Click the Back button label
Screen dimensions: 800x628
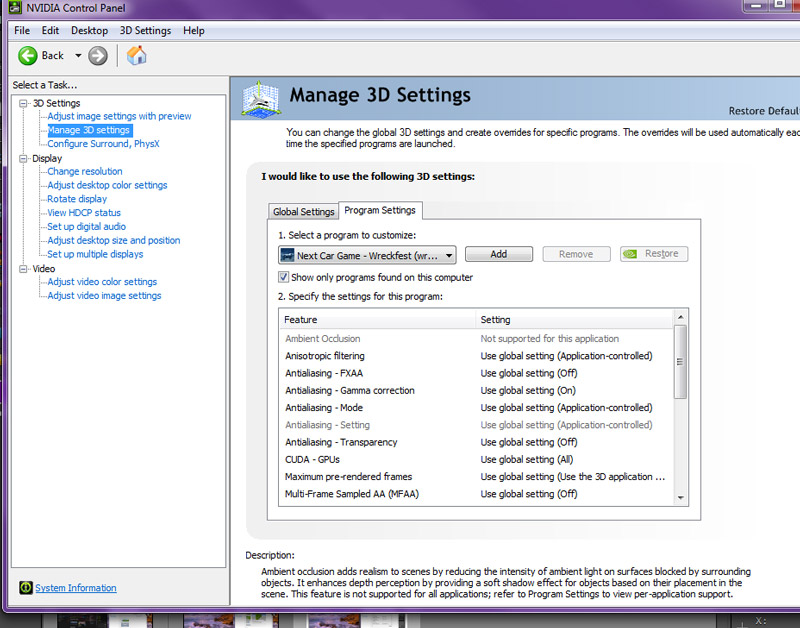[x=53, y=56]
